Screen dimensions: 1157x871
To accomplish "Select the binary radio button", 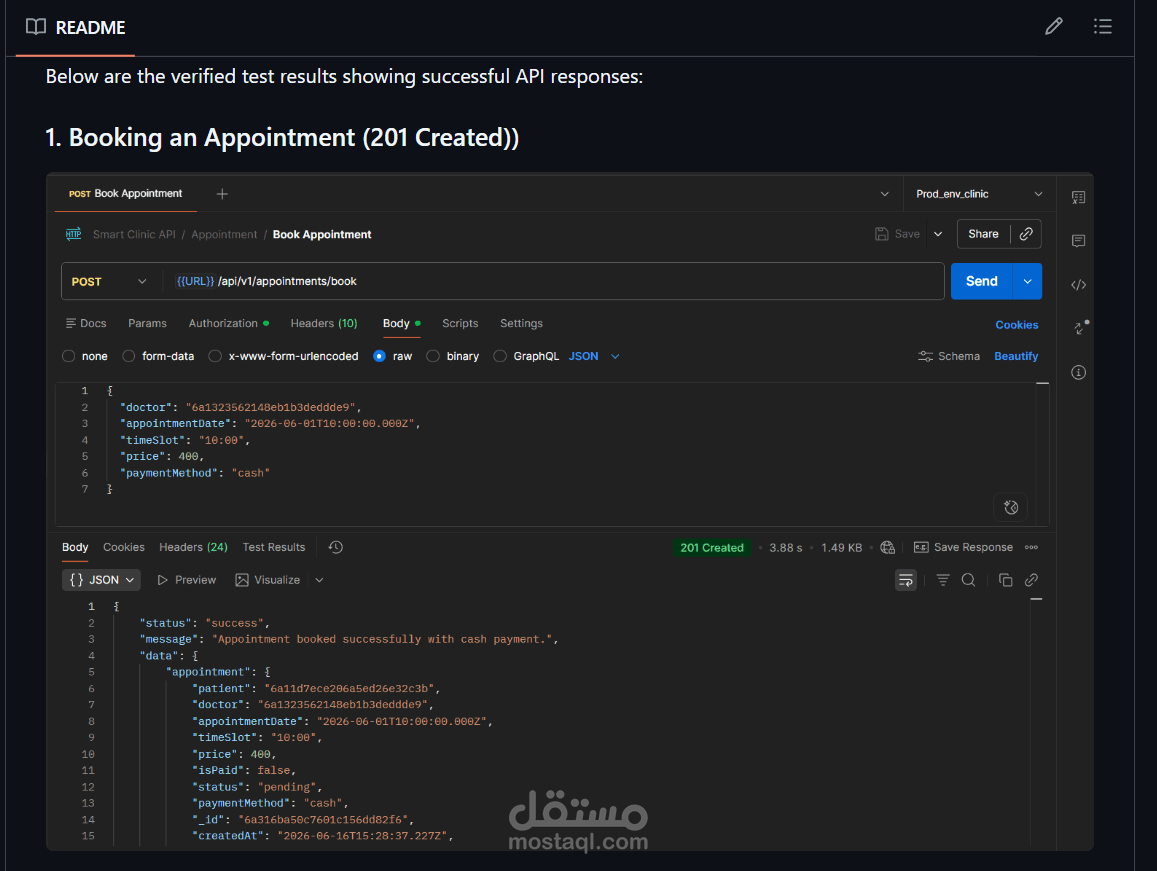I will click(x=433, y=356).
